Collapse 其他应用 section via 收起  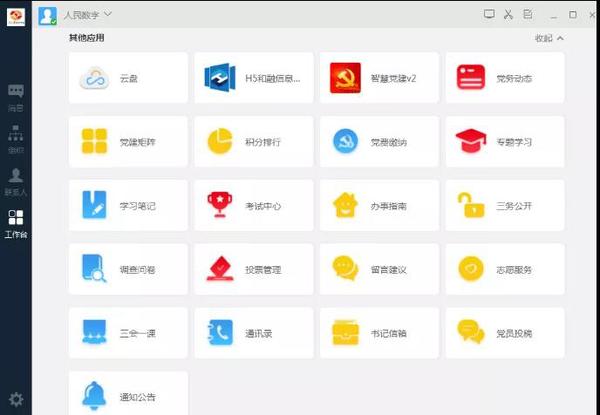click(549, 38)
